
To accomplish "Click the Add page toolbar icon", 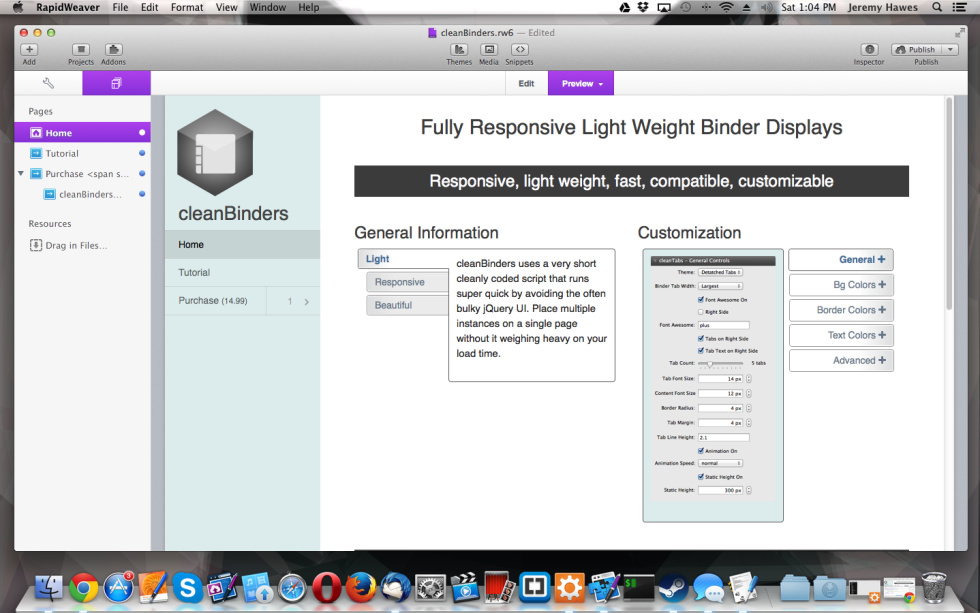I will (x=29, y=49).
